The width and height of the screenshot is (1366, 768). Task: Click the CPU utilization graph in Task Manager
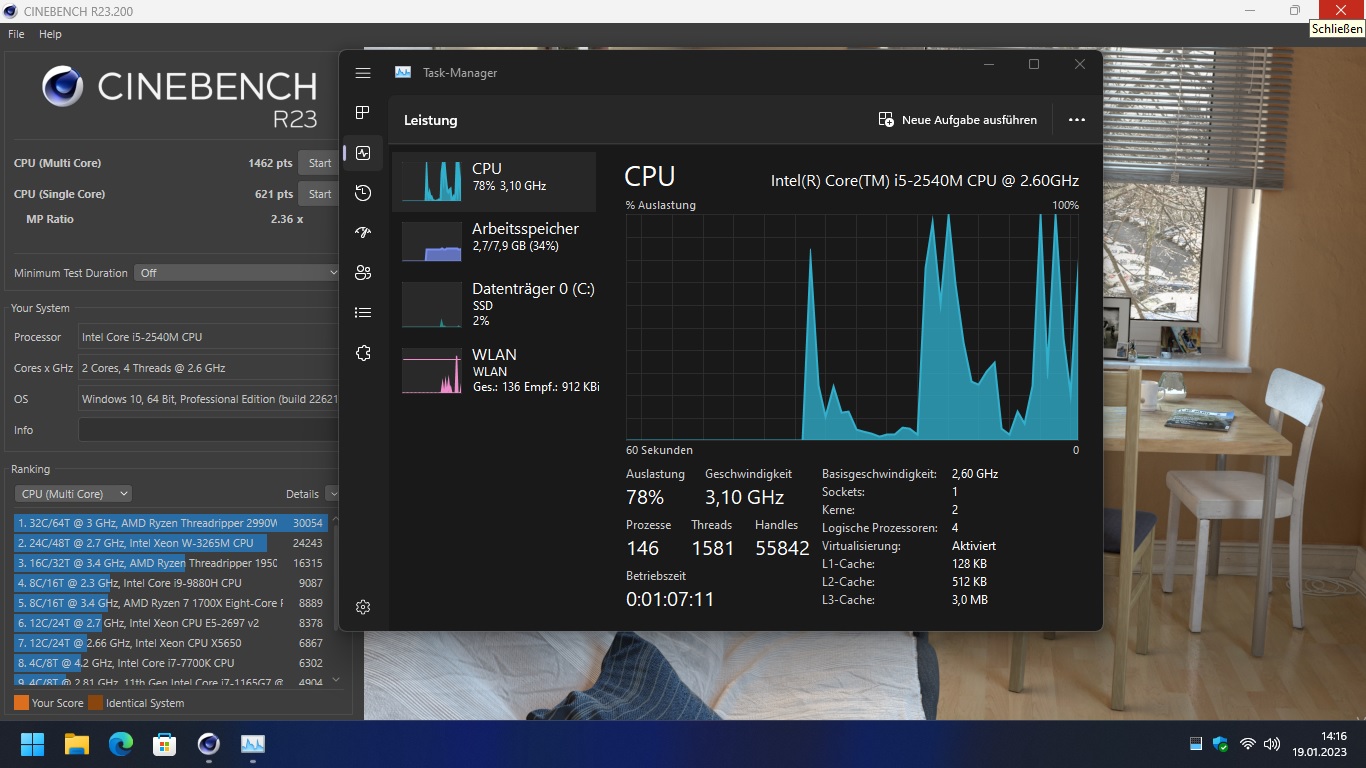coord(852,327)
